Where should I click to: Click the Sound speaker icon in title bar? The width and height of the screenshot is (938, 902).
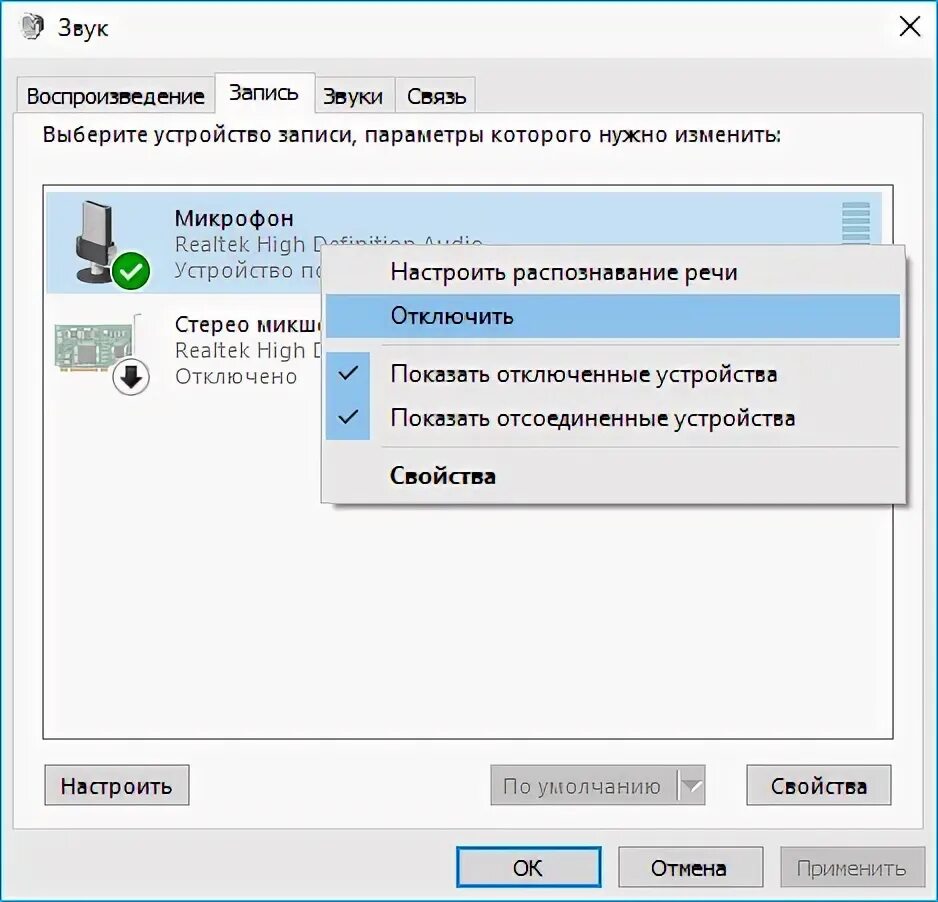[x=32, y=28]
